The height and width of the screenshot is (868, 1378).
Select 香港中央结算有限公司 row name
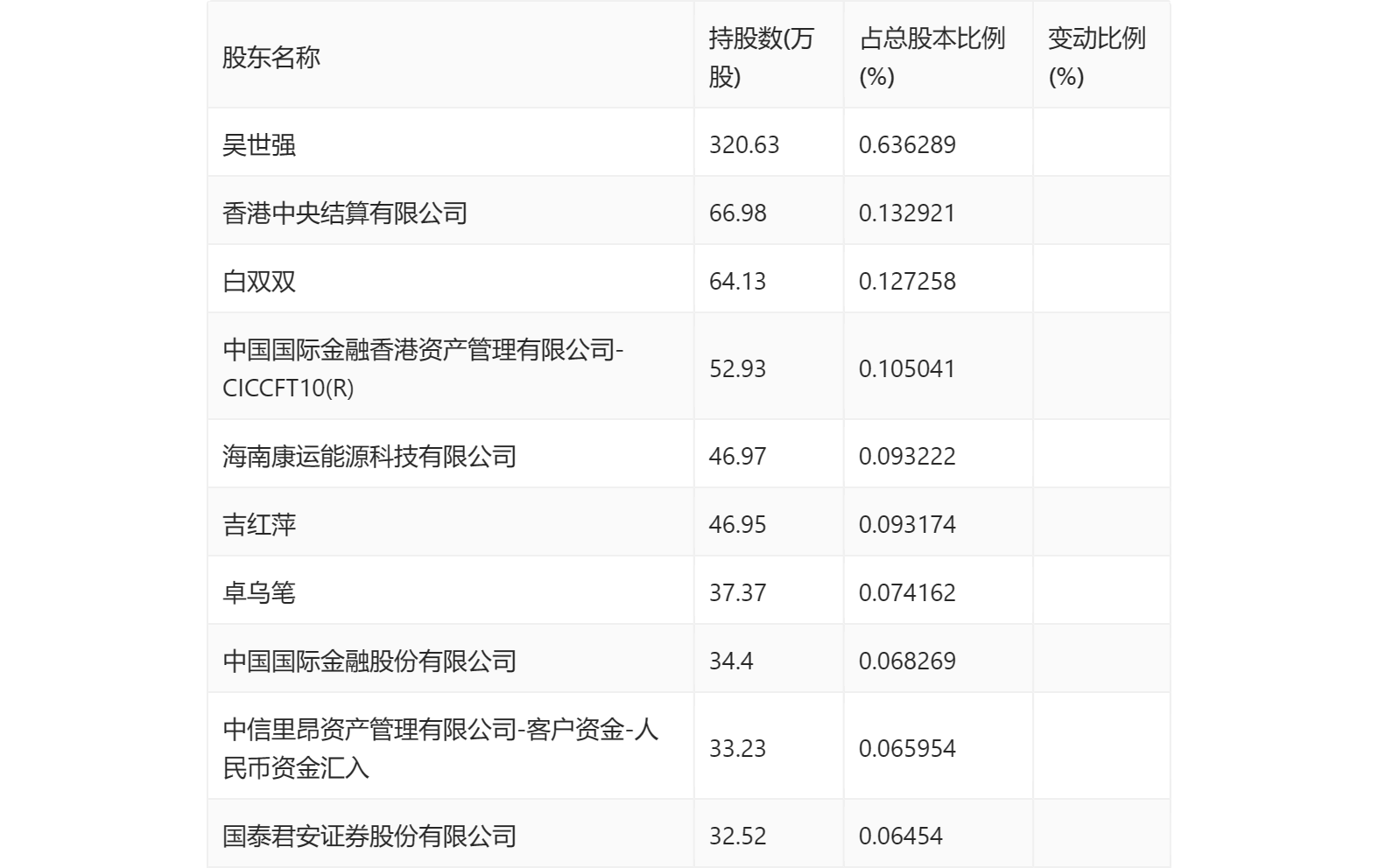pyautogui.click(x=345, y=213)
